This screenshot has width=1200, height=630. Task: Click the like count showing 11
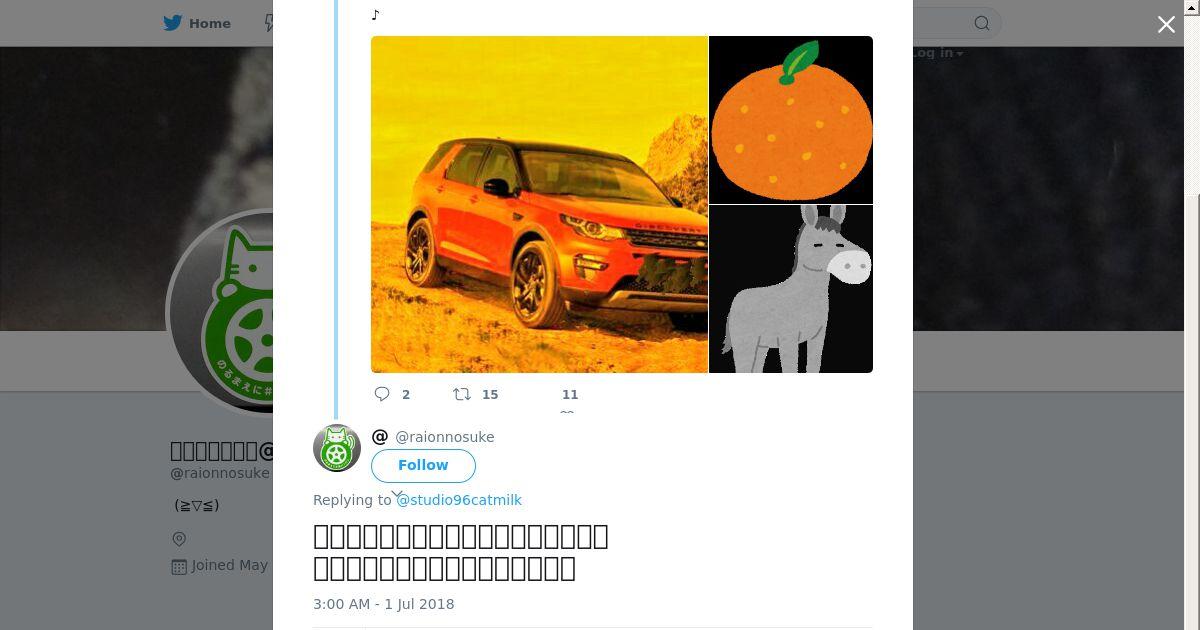[x=570, y=395]
